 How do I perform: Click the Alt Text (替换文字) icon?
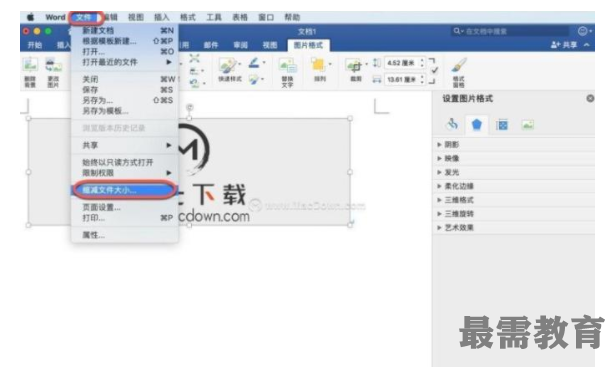[288, 65]
